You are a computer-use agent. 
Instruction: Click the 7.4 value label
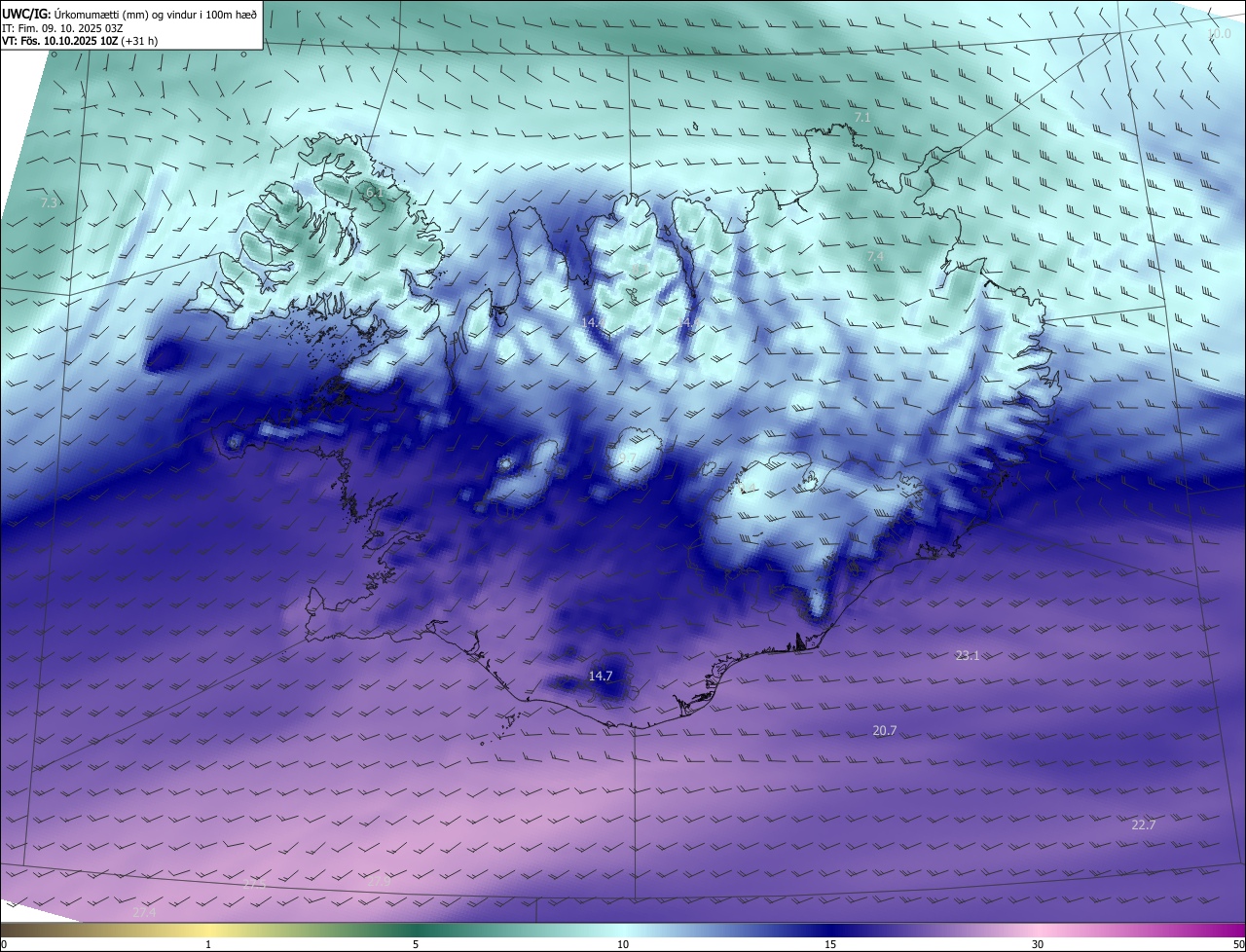[876, 256]
